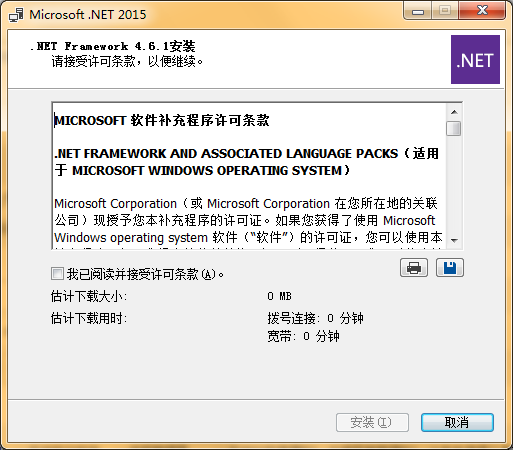Click the 估计下载大小 label
This screenshot has width=513, height=450.
coord(89,296)
